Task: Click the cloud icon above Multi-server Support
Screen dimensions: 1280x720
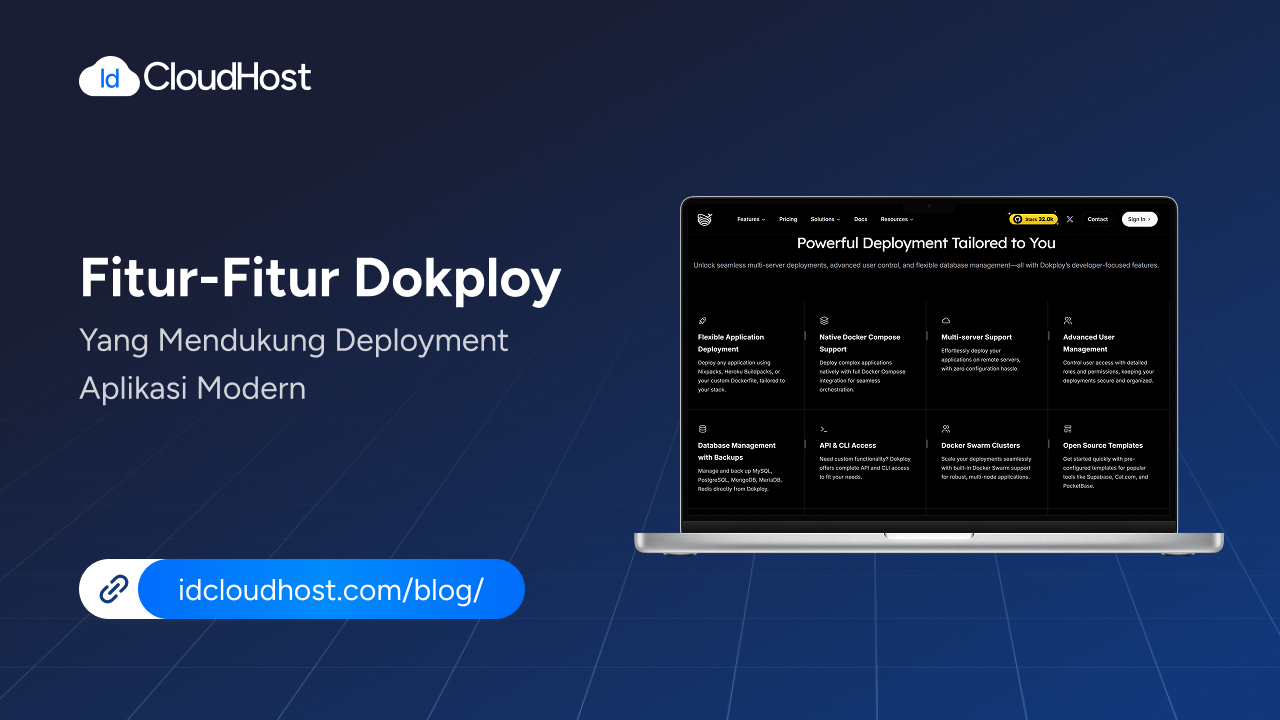Action: pos(946,321)
